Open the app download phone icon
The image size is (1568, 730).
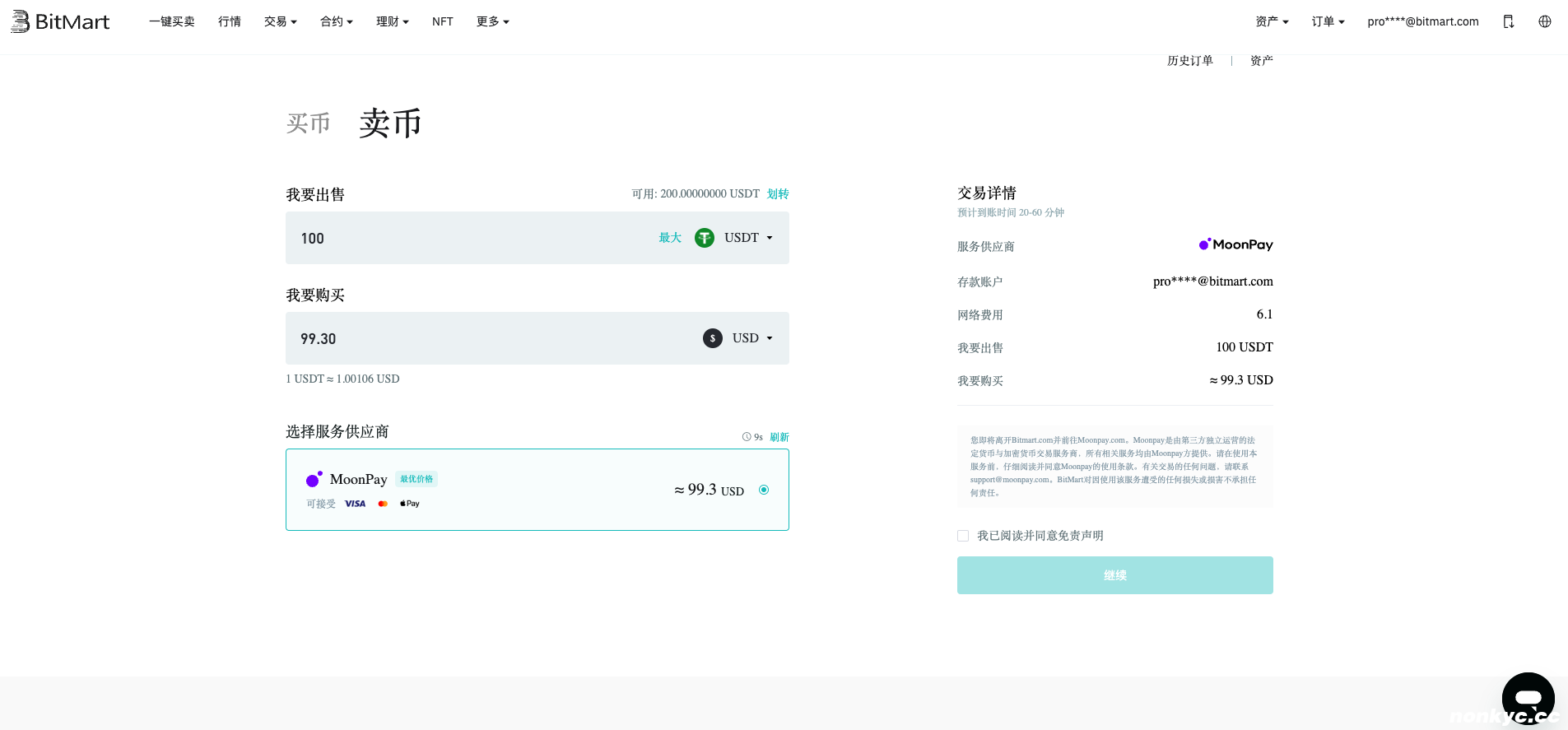tap(1508, 21)
